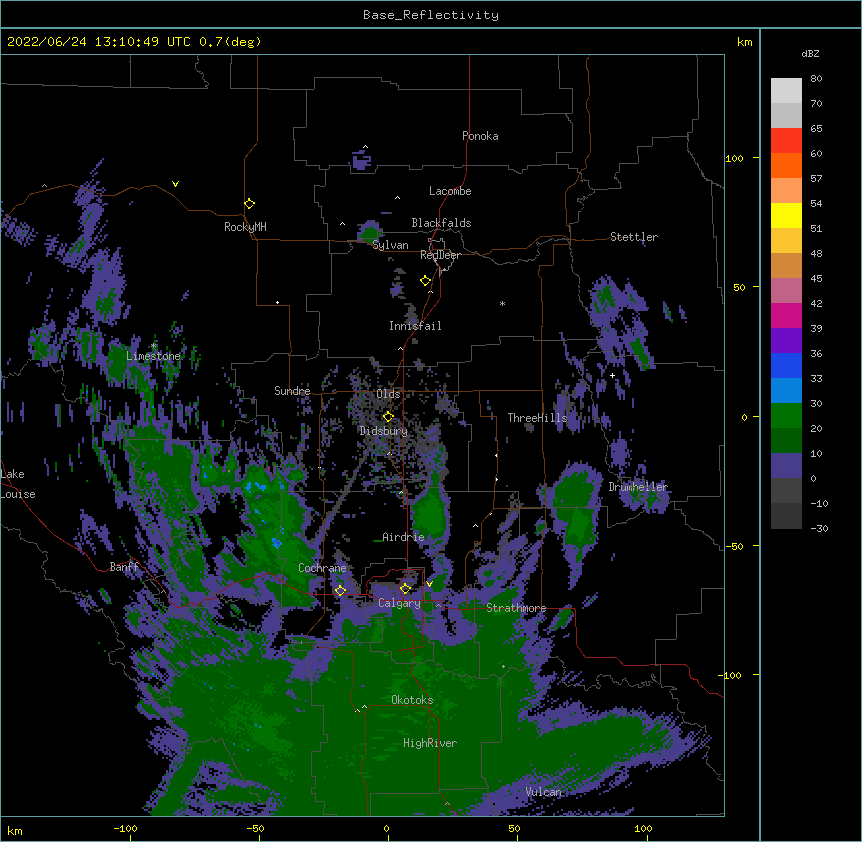This screenshot has width=862, height=842.
Task: Select the Airdrie label
Action: (403, 537)
